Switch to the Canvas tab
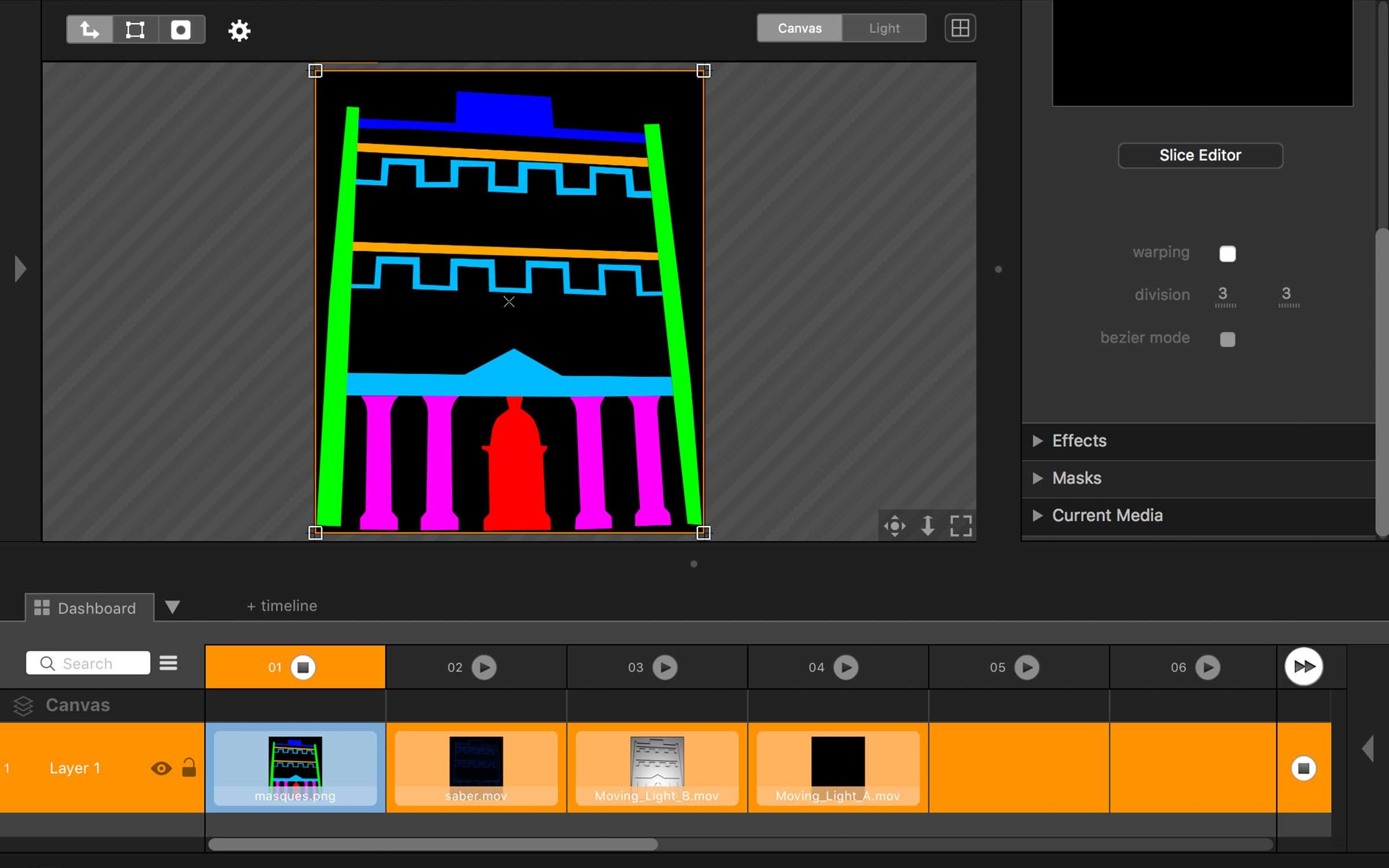Image resolution: width=1389 pixels, height=868 pixels. (800, 28)
